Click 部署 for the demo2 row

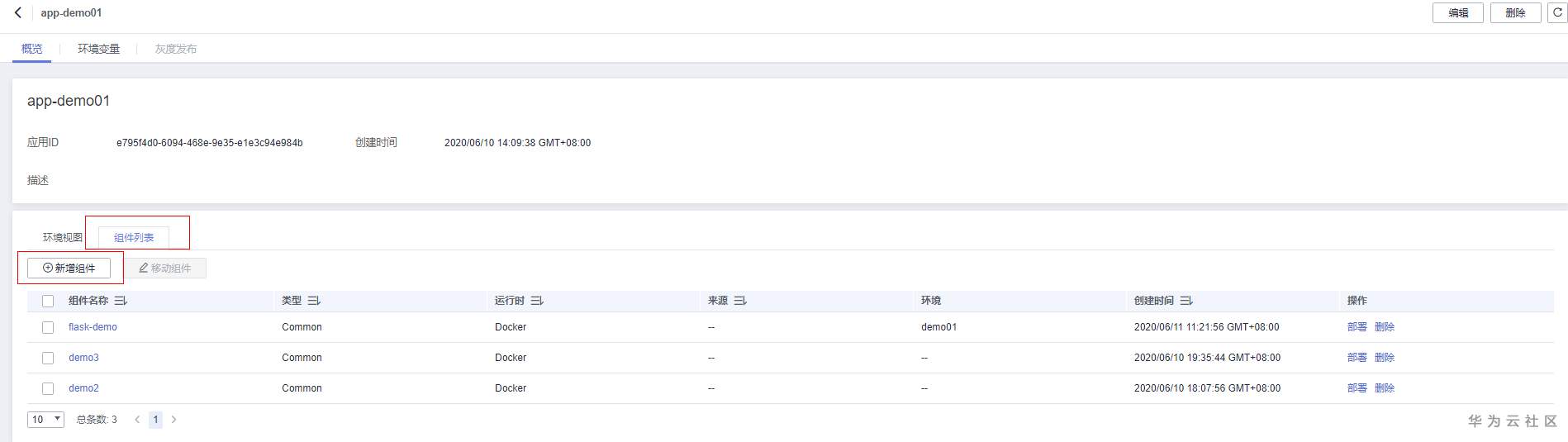click(x=1357, y=388)
